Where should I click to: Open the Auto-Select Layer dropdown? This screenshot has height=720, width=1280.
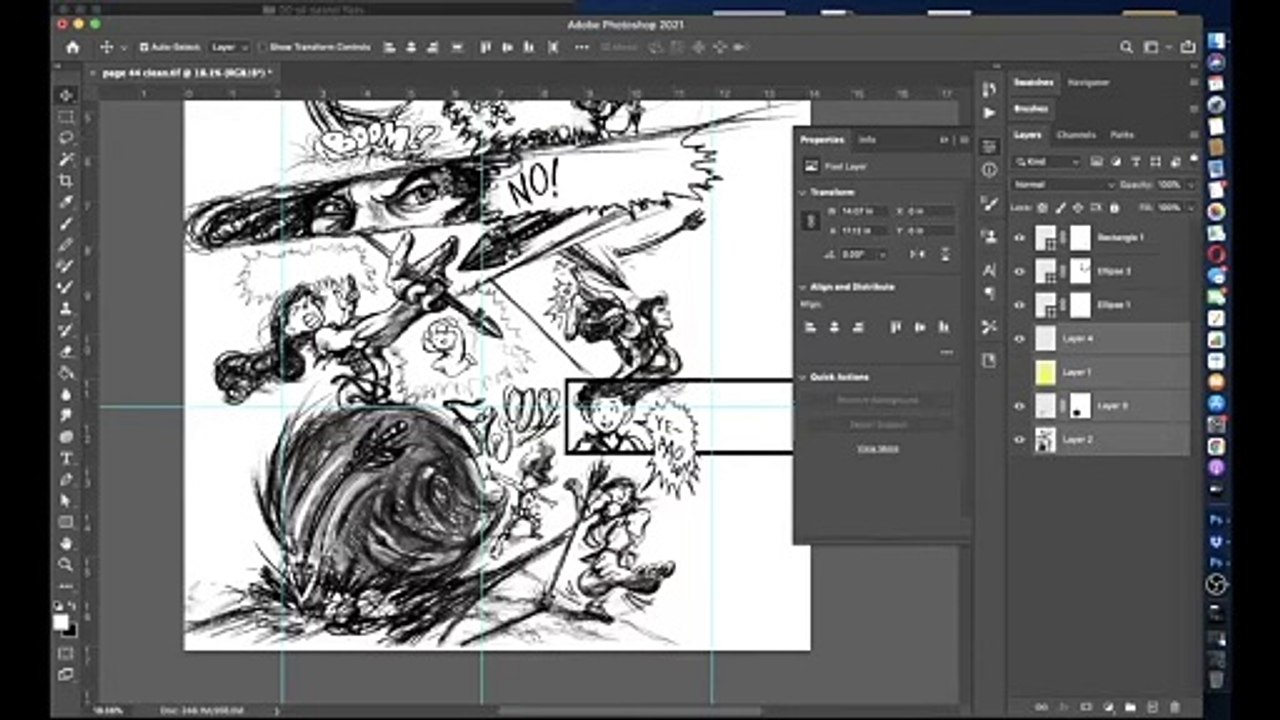coord(229,47)
